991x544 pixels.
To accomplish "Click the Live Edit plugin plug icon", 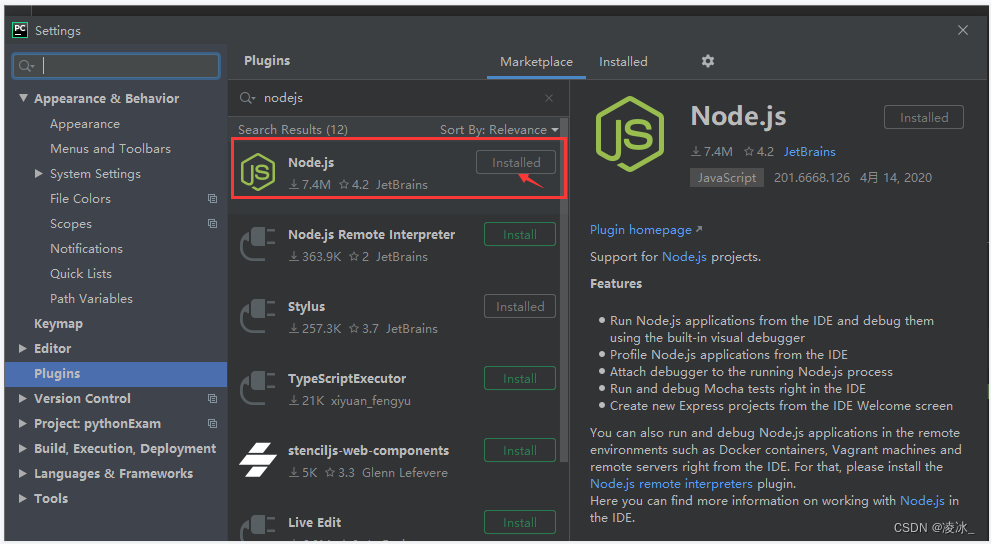I will tap(258, 528).
